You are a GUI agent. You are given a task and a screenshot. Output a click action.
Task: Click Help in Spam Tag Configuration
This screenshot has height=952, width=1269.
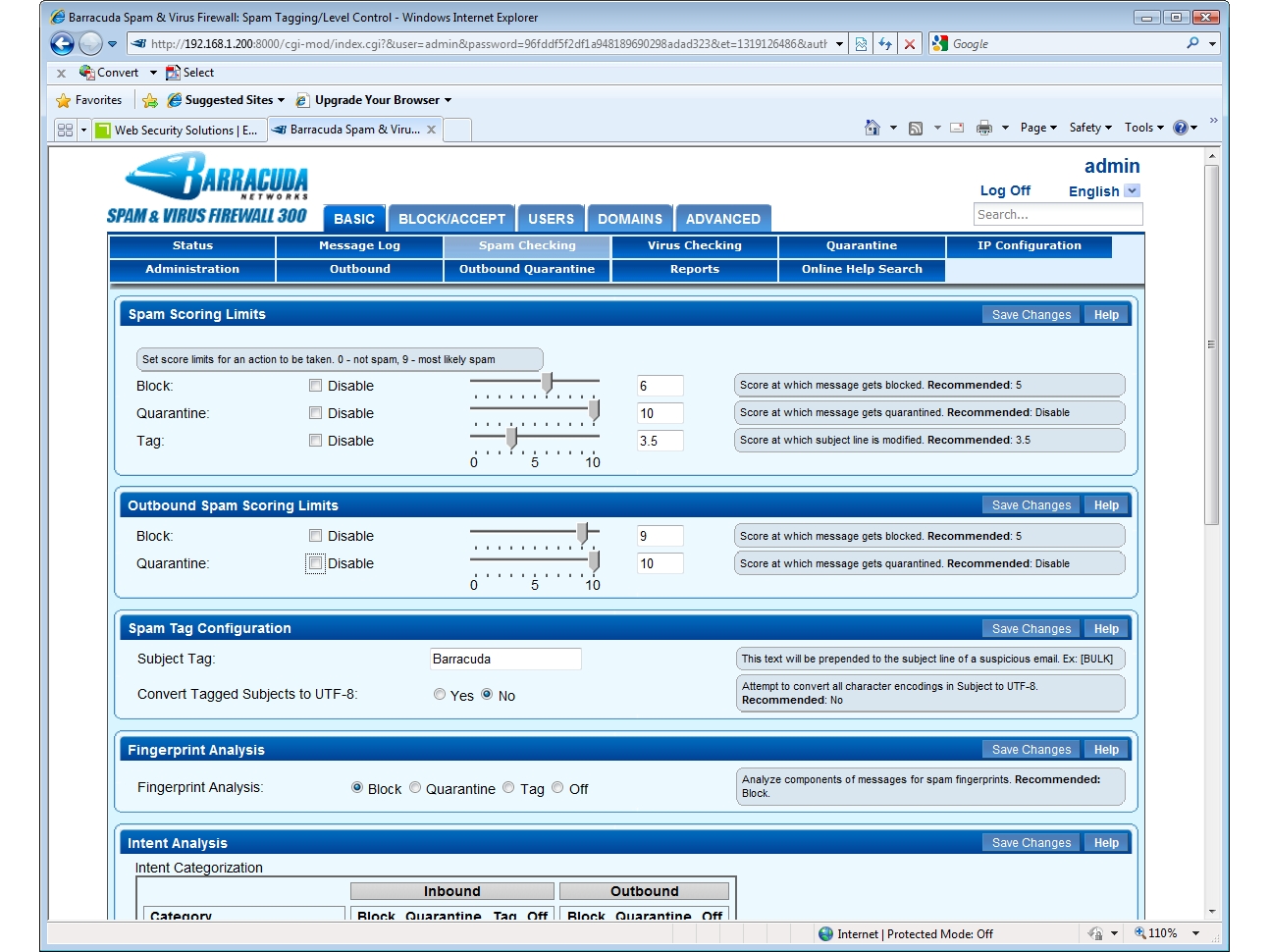[x=1106, y=629]
